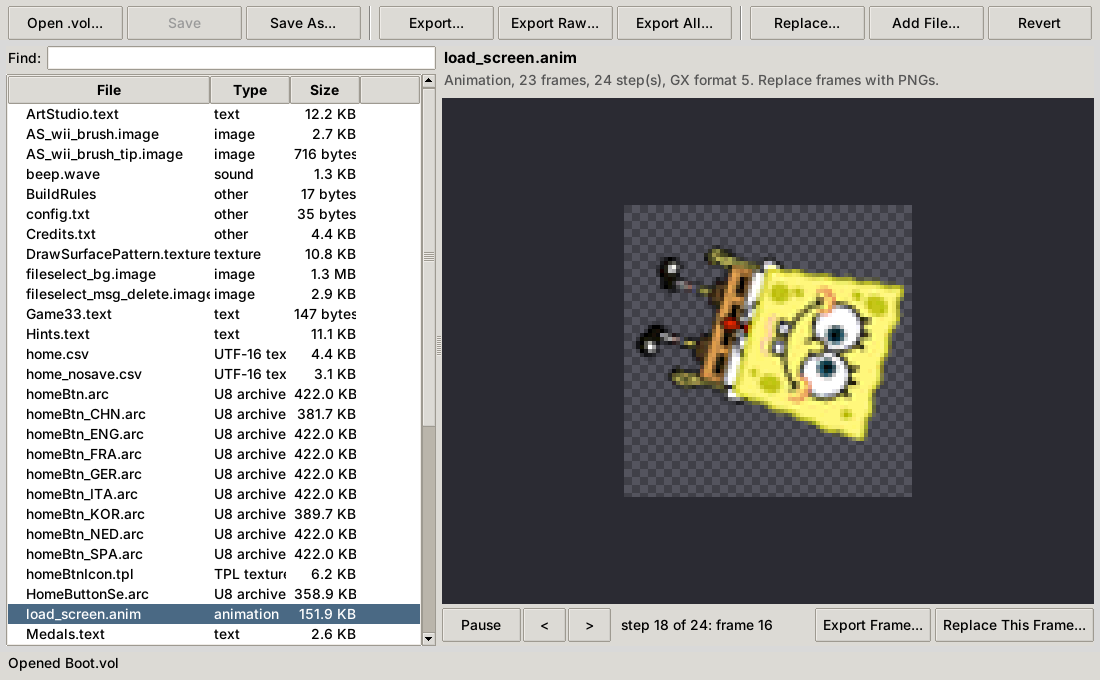This screenshot has height=680, width=1100.
Task: Select homeBtn.arc archive
Action: click(x=214, y=394)
